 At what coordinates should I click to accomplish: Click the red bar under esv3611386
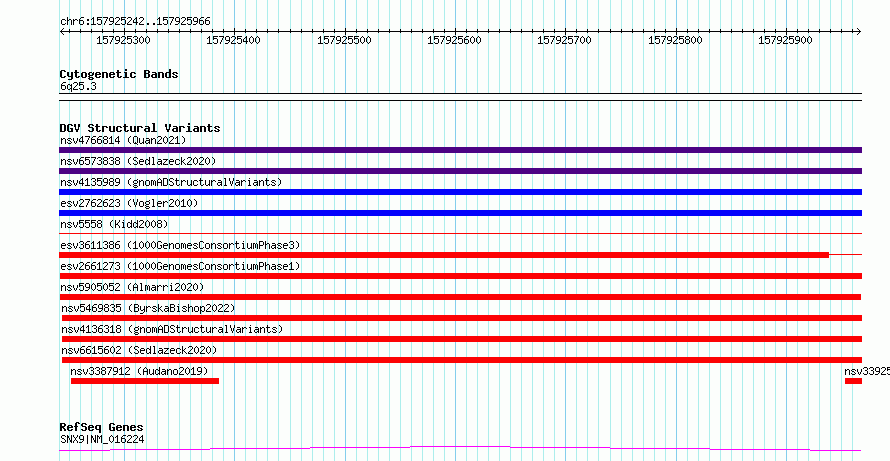pos(444,255)
